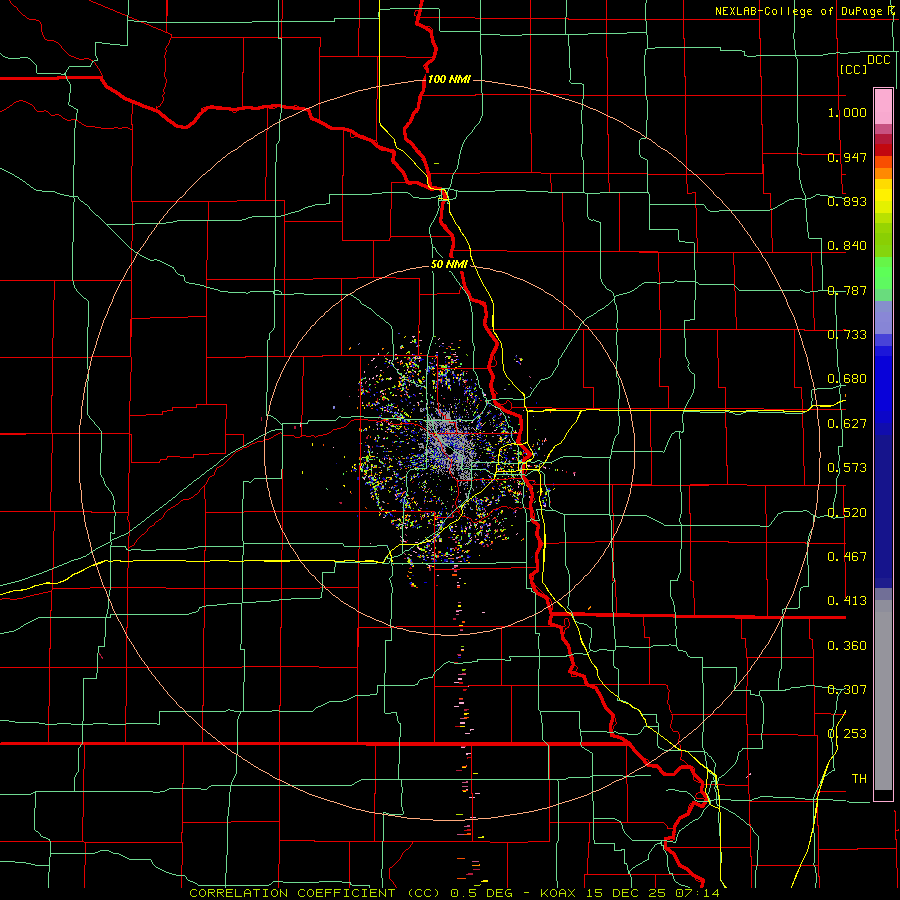Pick the gray color band on legend
The width and height of the screenshot is (900, 900).
pos(883,695)
